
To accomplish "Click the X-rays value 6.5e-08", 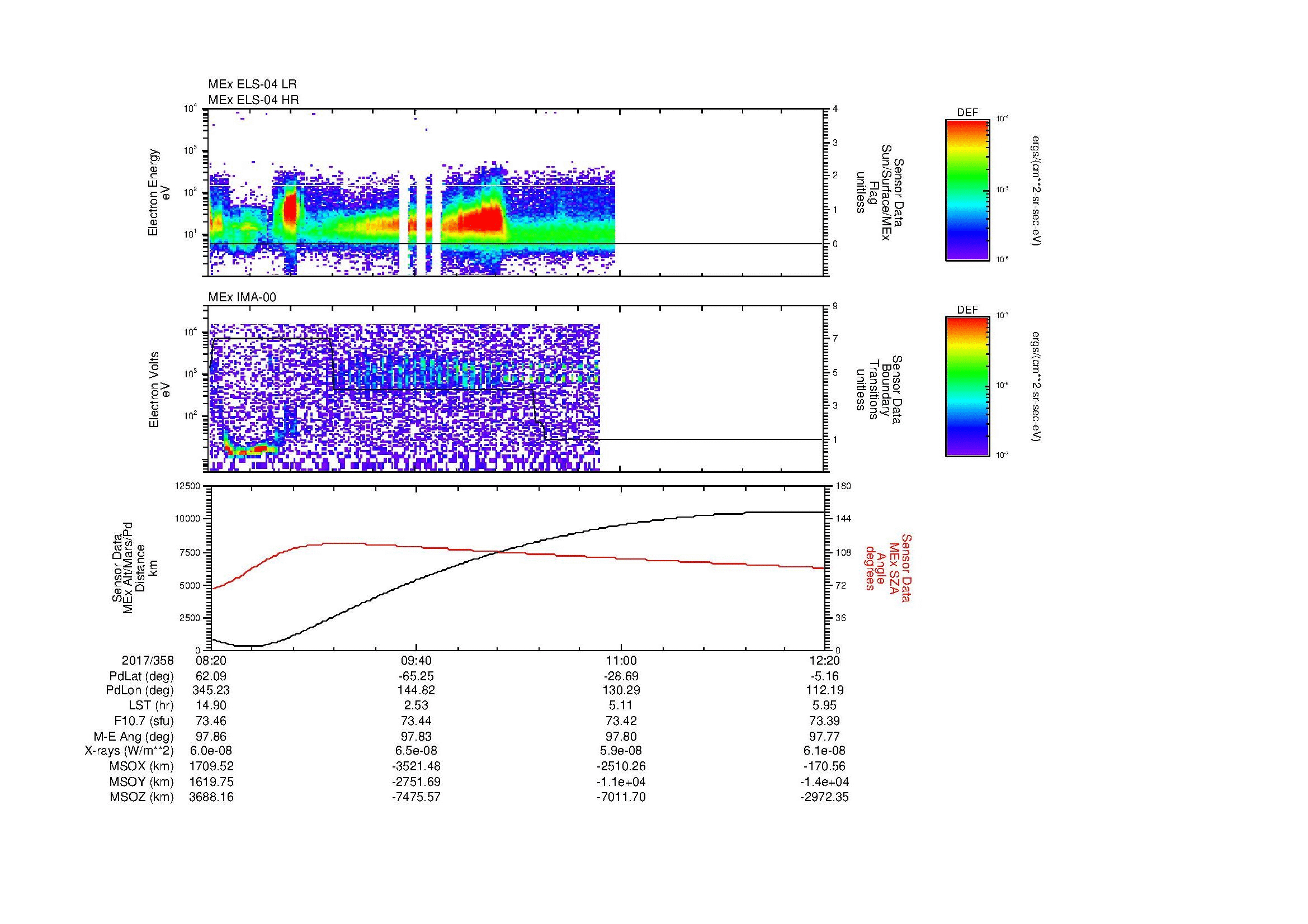I will coord(417,751).
